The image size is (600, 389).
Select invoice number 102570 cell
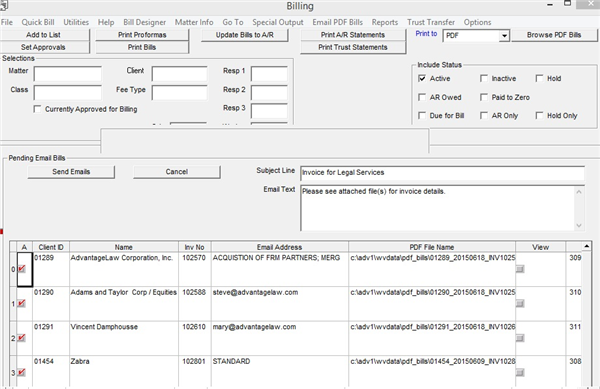click(x=195, y=269)
